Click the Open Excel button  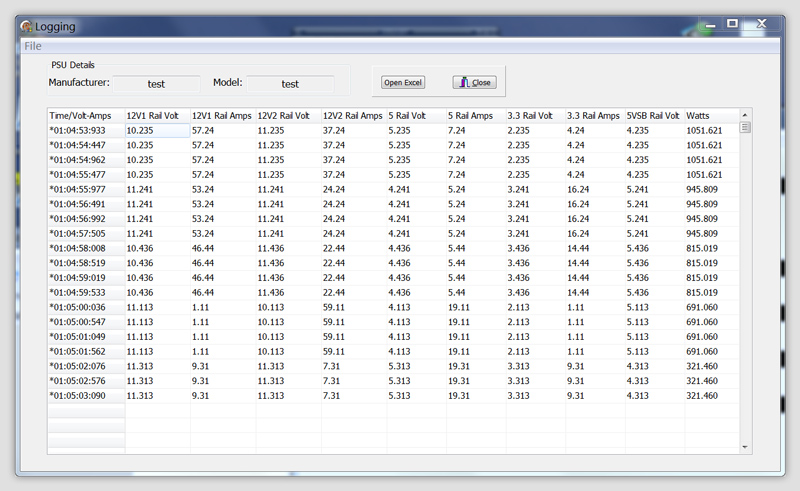click(403, 82)
